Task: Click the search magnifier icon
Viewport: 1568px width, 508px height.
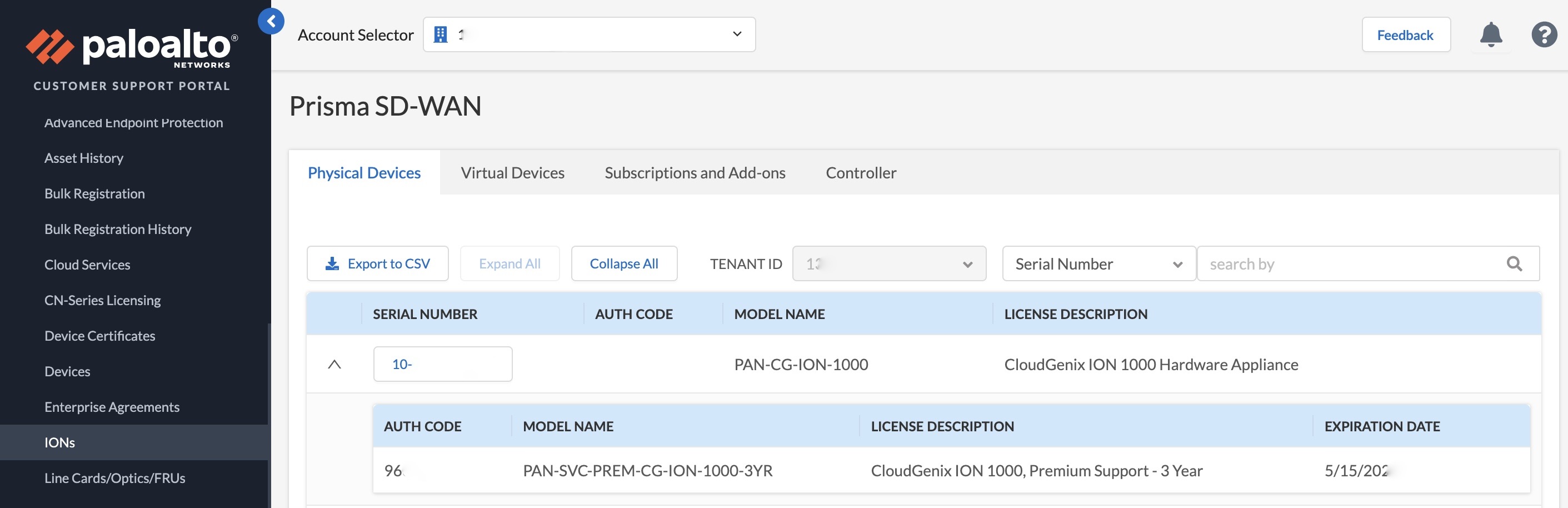Action: coord(1514,264)
